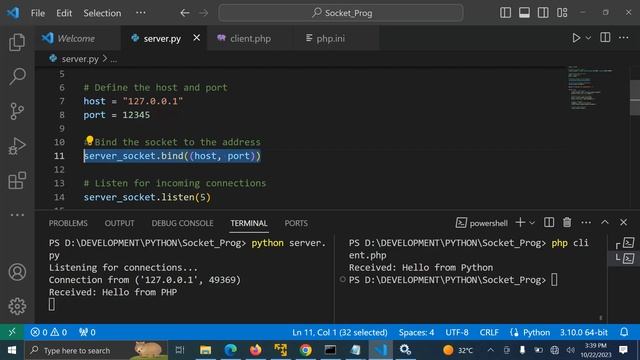Kill the terminal with trash icon
This screenshot has height=360, width=640.
[567, 222]
